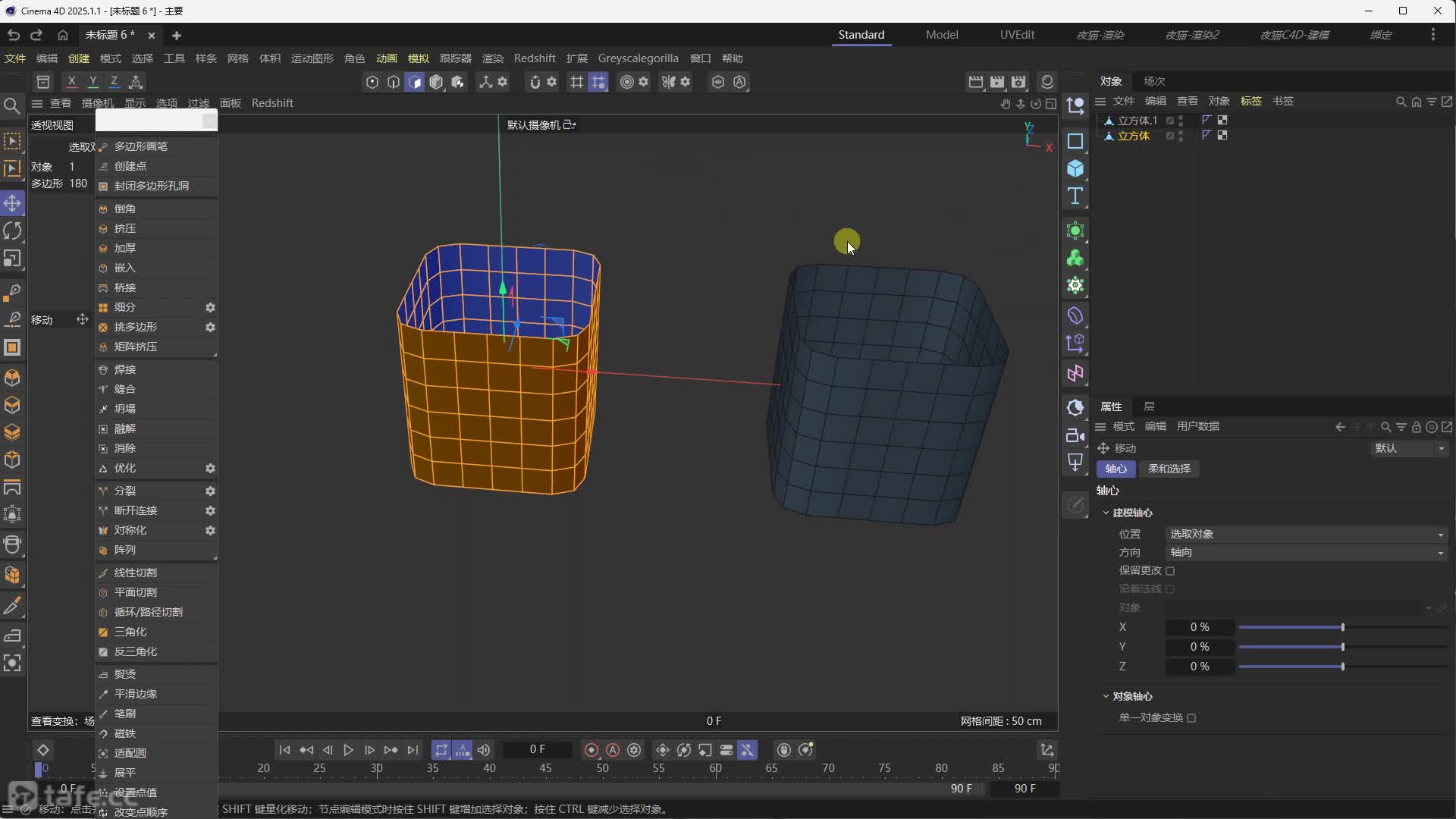
Task: Click Render to Picture Viewer icon
Action: pyautogui.click(x=997, y=82)
